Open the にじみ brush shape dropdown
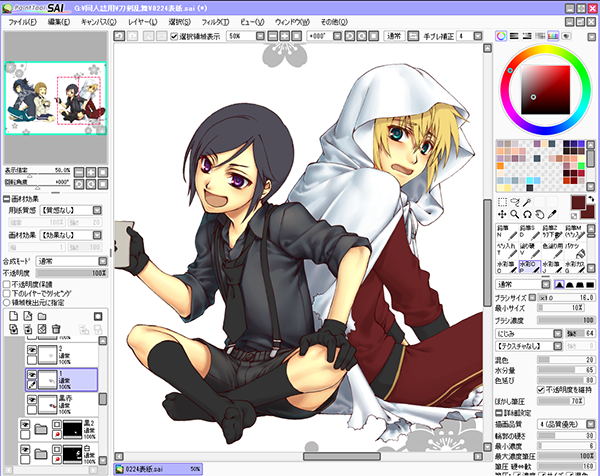This screenshot has height=476, width=600. coord(558,334)
